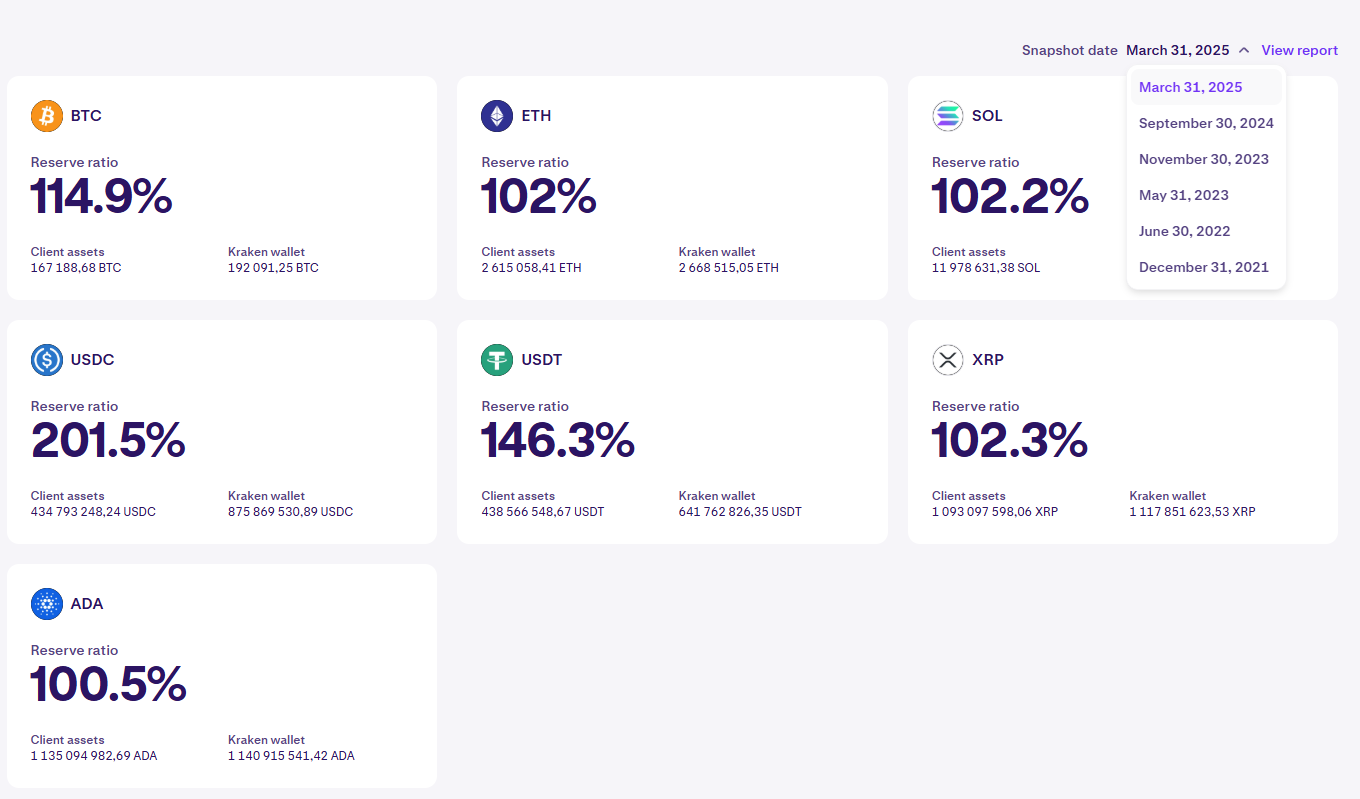Click the Cardano ADA icon
Screen dimensions: 1360x799
click(x=47, y=604)
